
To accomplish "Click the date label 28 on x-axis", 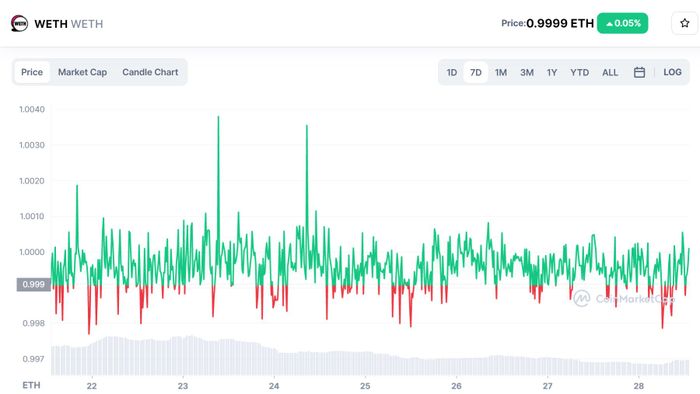I will pyautogui.click(x=639, y=386).
